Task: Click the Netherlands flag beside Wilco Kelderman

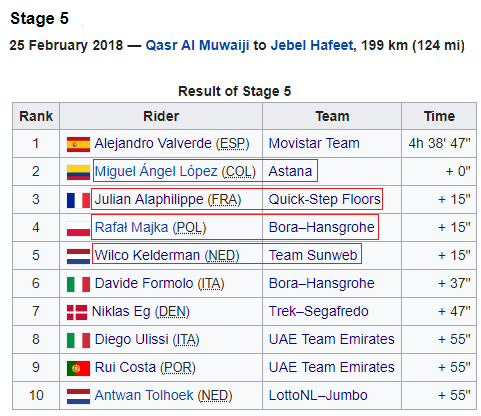Action: (x=78, y=256)
